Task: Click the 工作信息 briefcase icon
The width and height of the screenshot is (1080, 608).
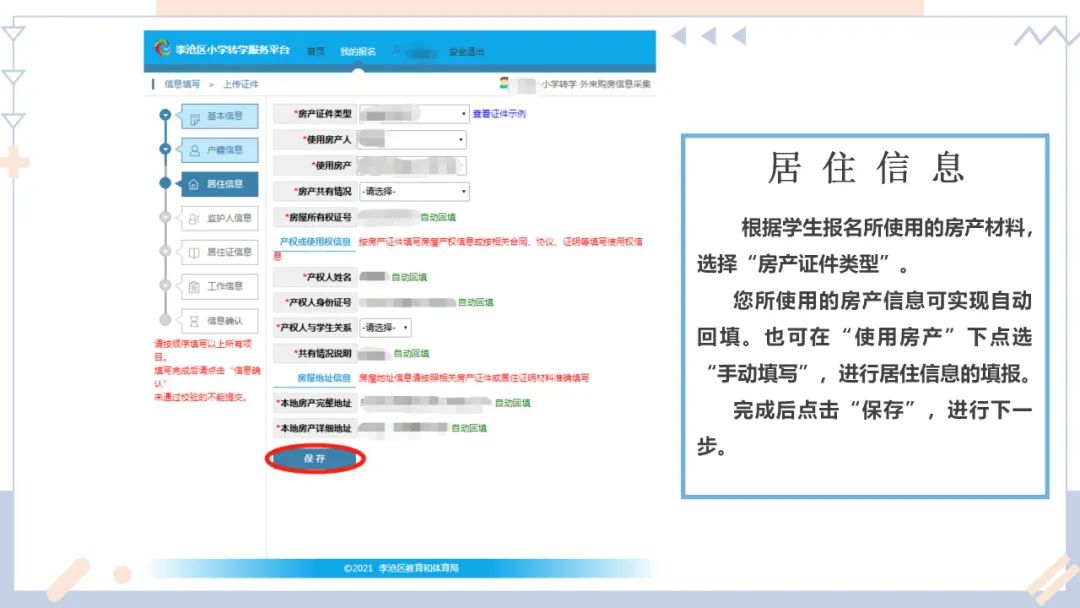Action: (194, 285)
